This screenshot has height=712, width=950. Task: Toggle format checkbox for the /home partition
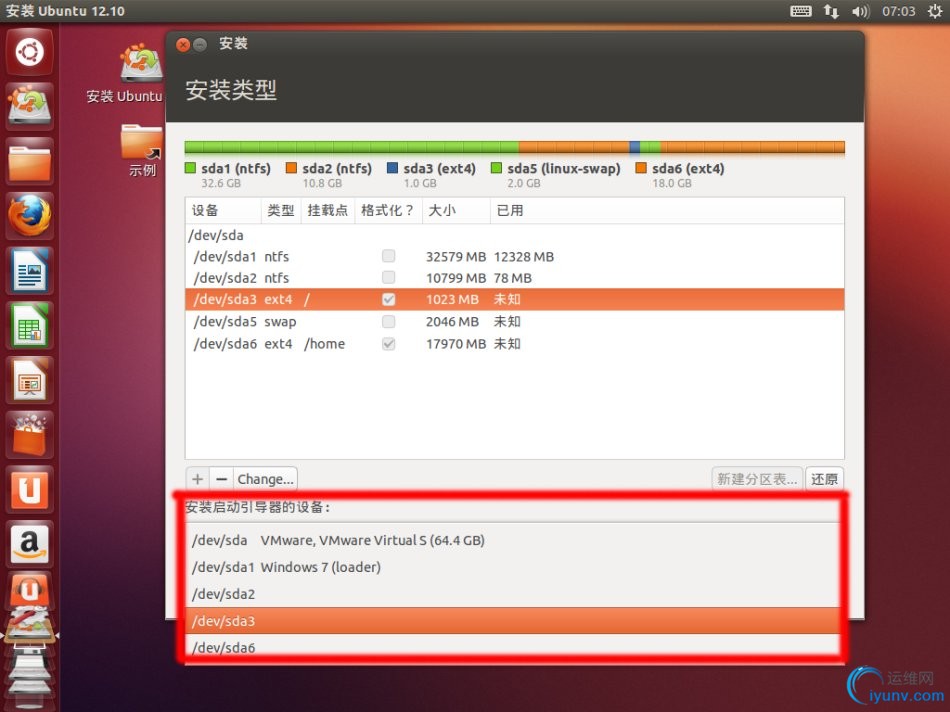pos(388,344)
